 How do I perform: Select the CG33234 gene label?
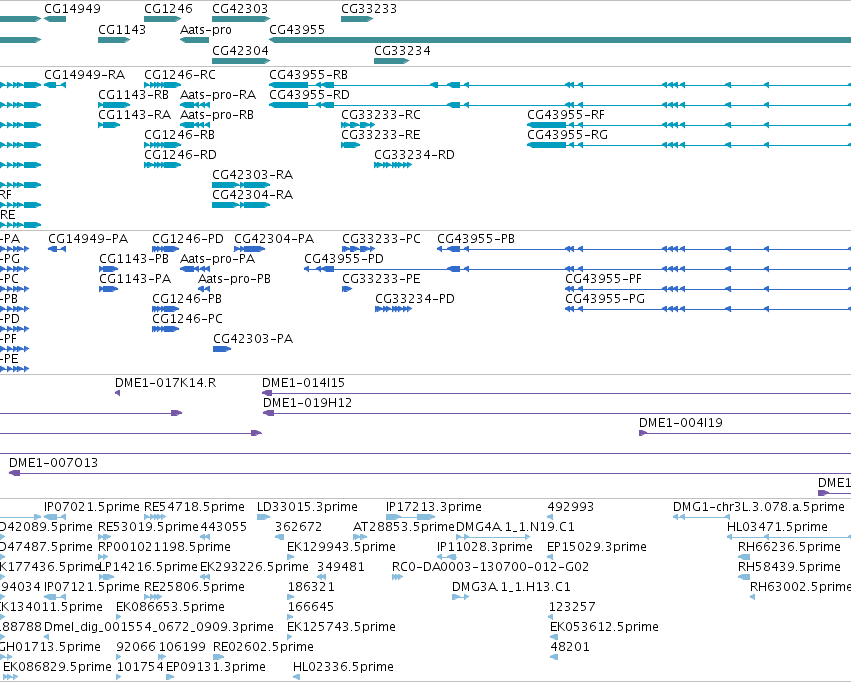(x=402, y=50)
